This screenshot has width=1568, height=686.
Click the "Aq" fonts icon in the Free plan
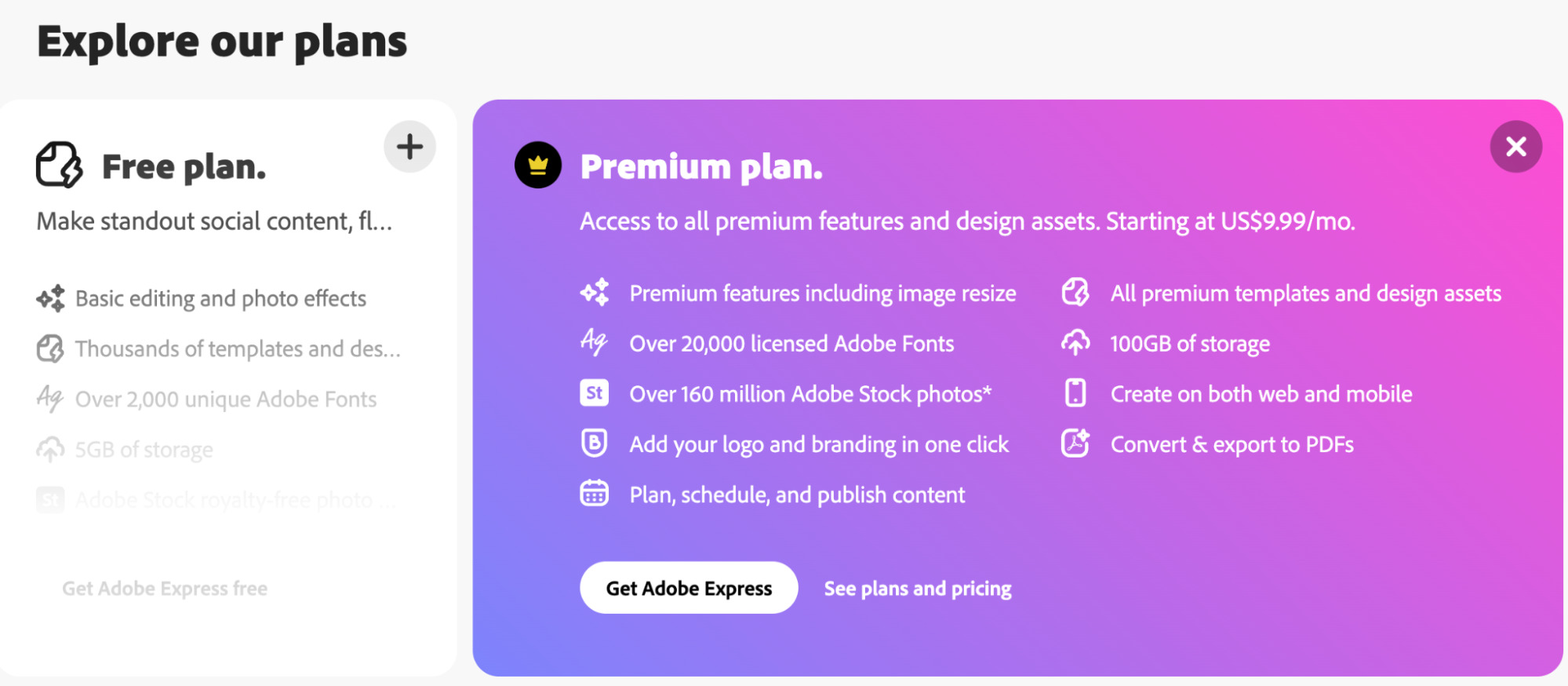tap(49, 398)
